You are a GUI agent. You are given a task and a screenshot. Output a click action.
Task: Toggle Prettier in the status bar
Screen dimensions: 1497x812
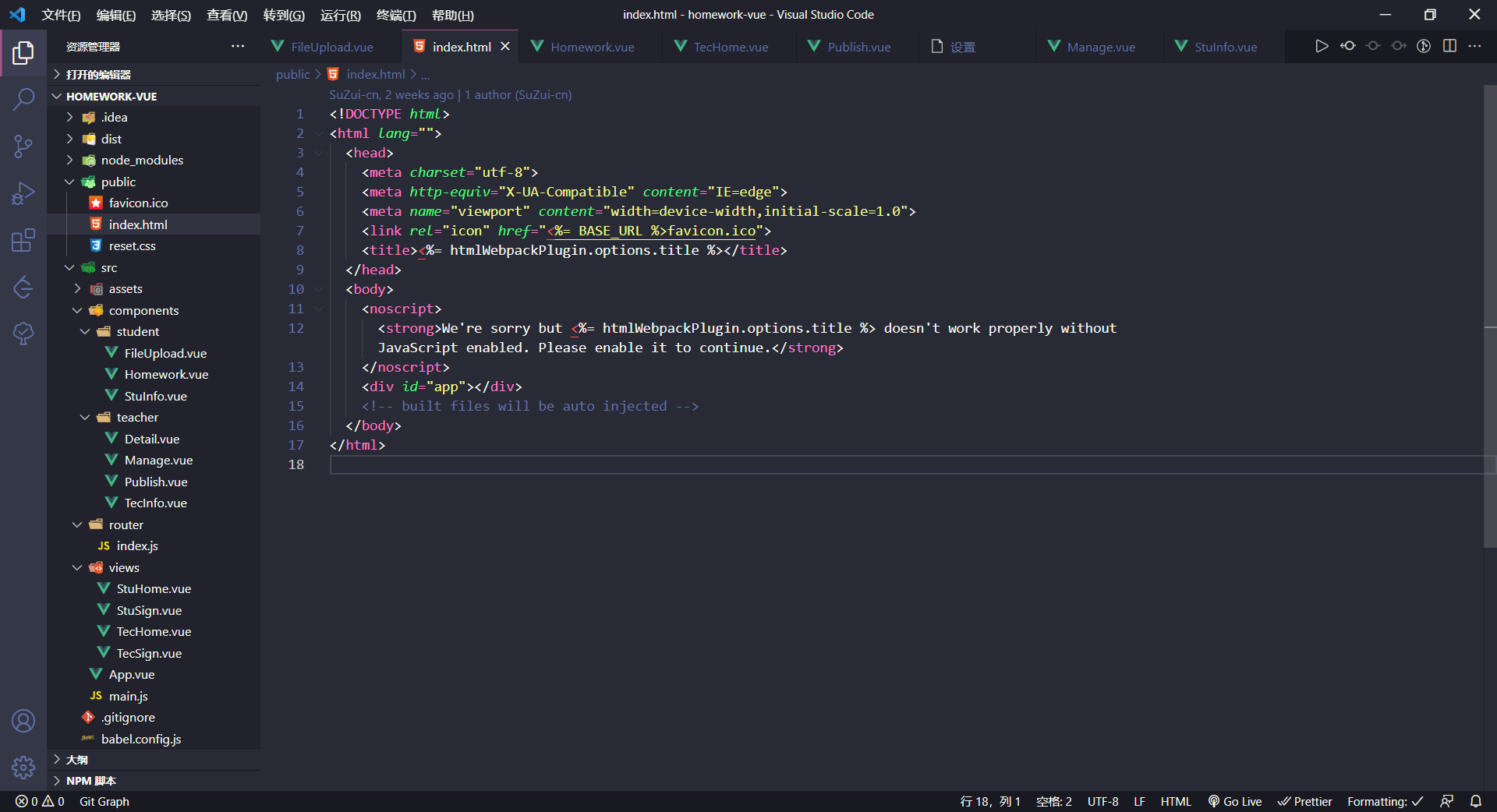tap(1304, 801)
